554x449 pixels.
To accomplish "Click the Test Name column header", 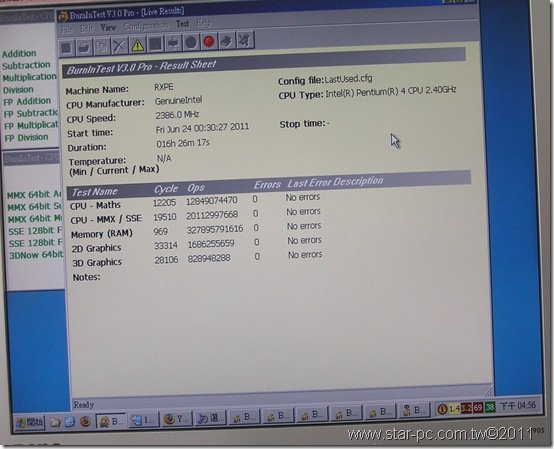I will pos(95,192).
